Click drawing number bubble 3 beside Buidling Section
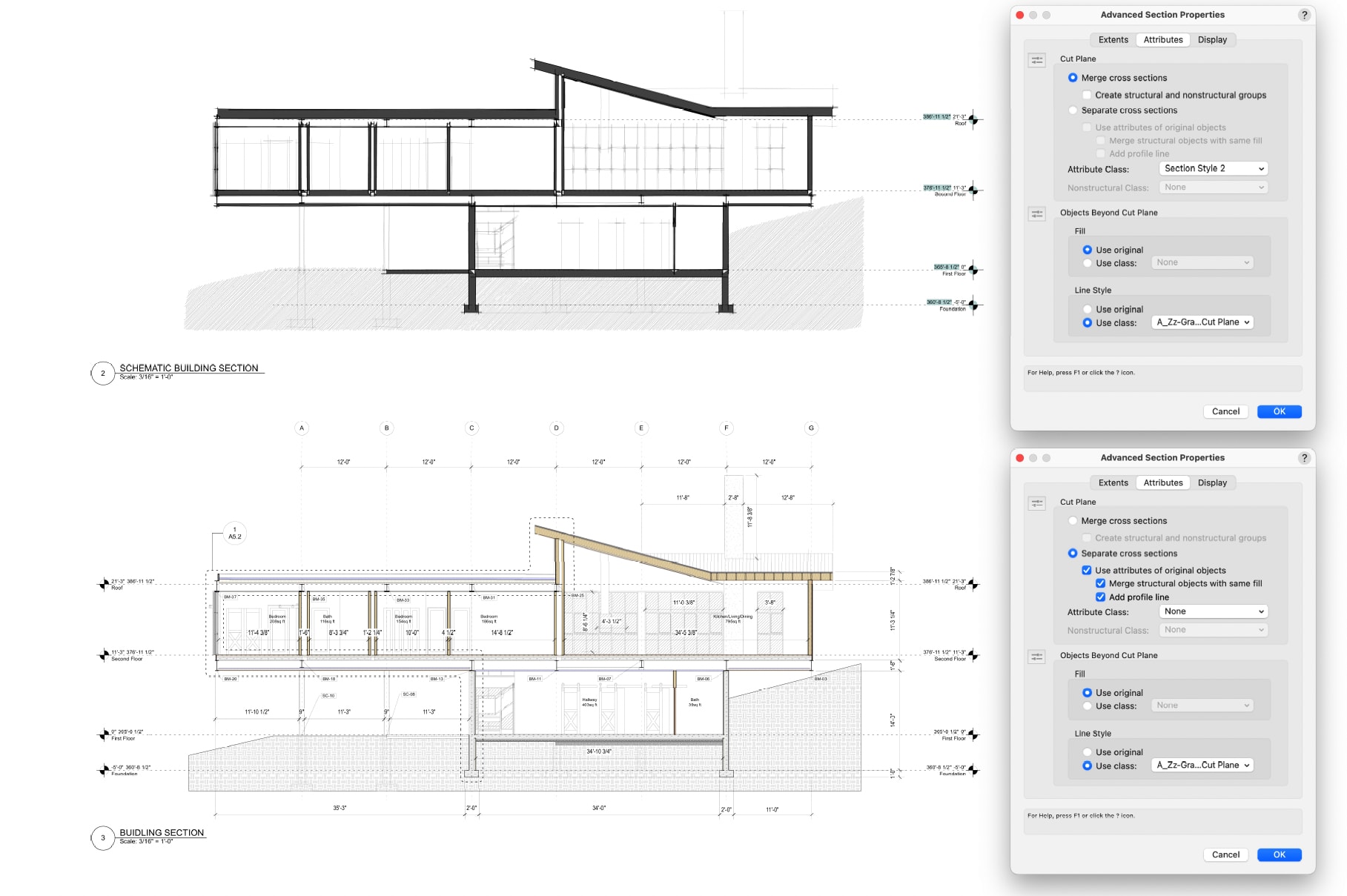Viewport: 1347px width, 896px height. click(x=103, y=837)
